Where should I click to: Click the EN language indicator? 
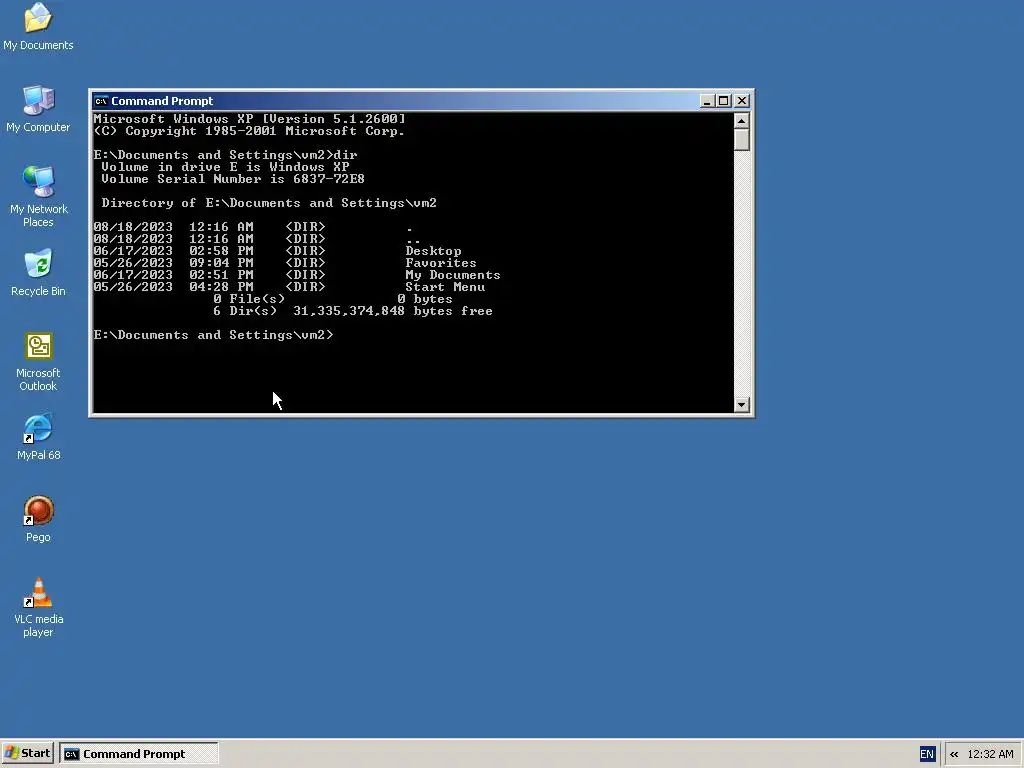(927, 754)
